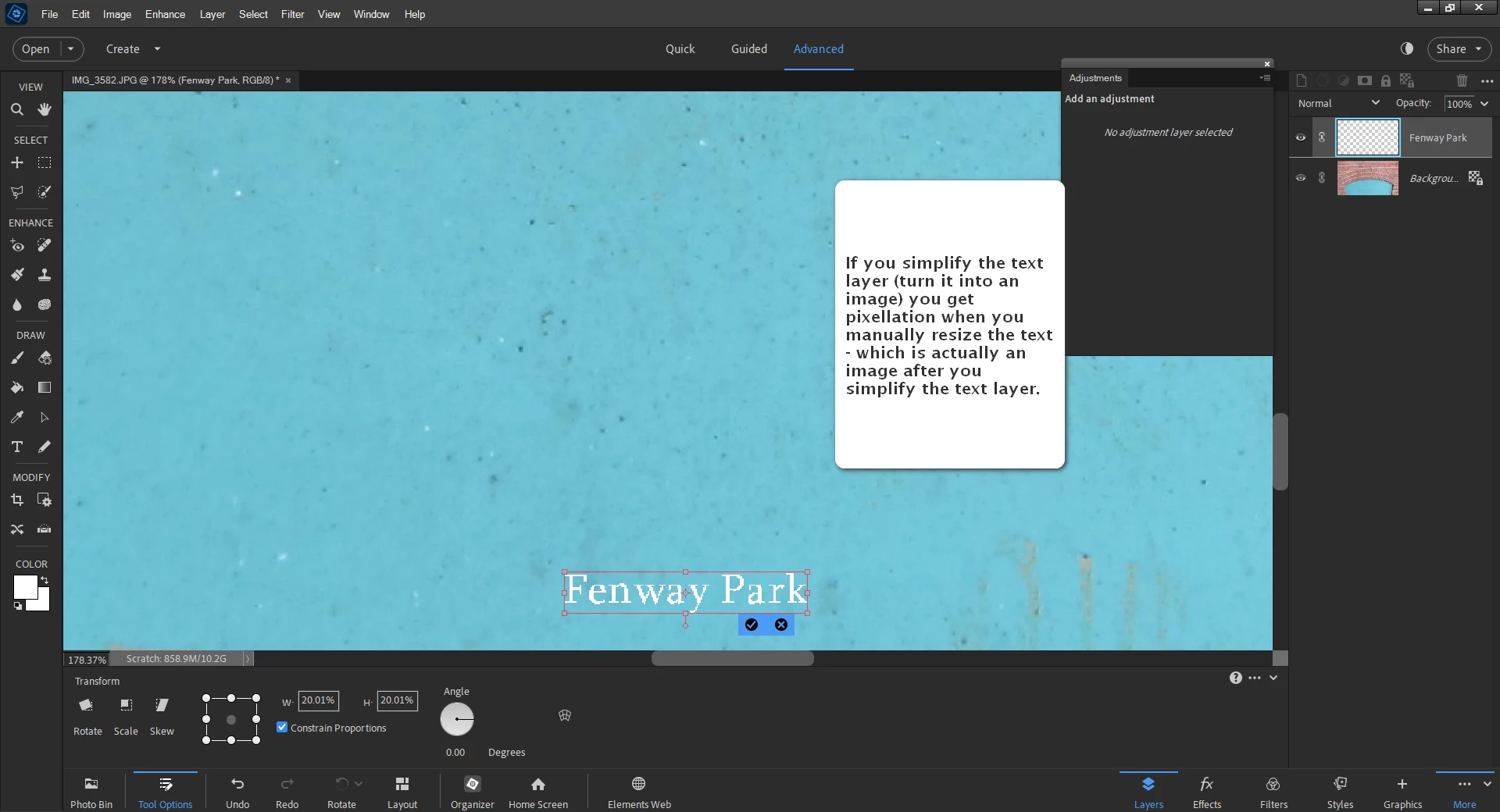Viewport: 1500px width, 812px height.
Task: Select the Move tool
Action: tap(17, 162)
